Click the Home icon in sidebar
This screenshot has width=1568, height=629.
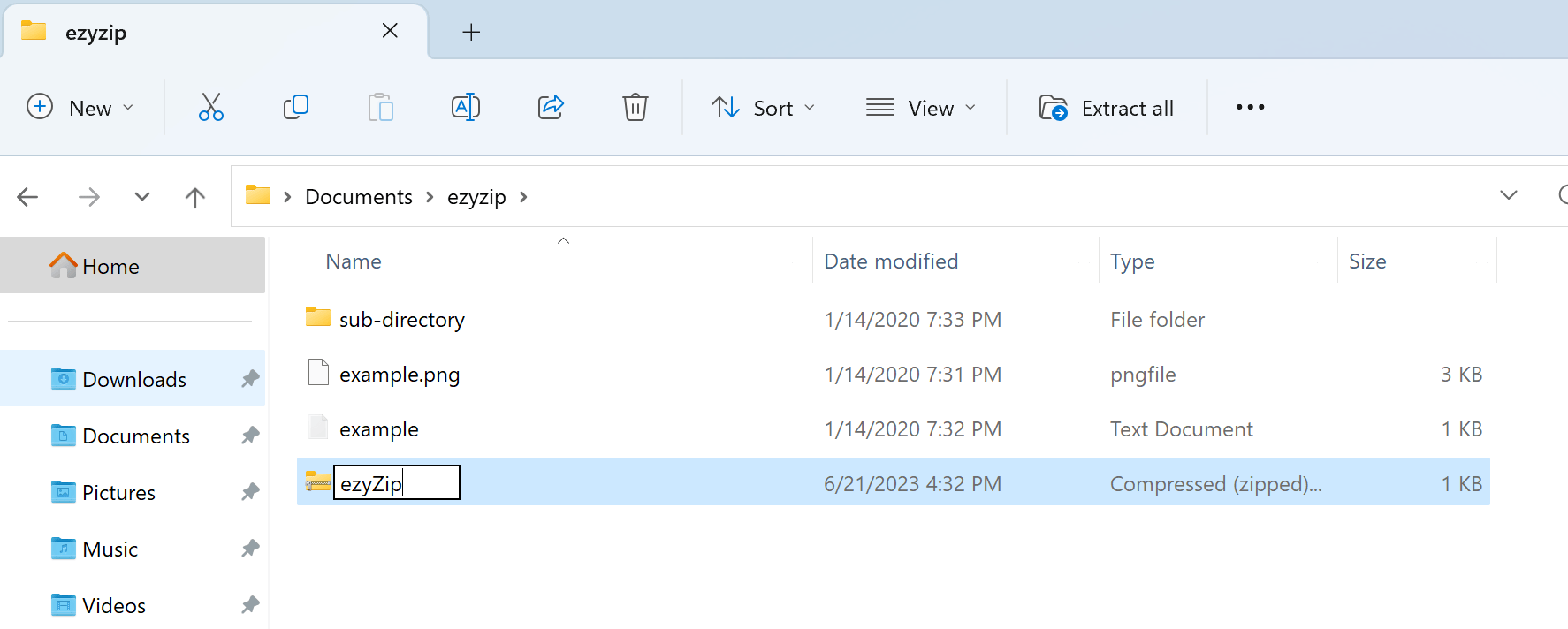click(64, 265)
